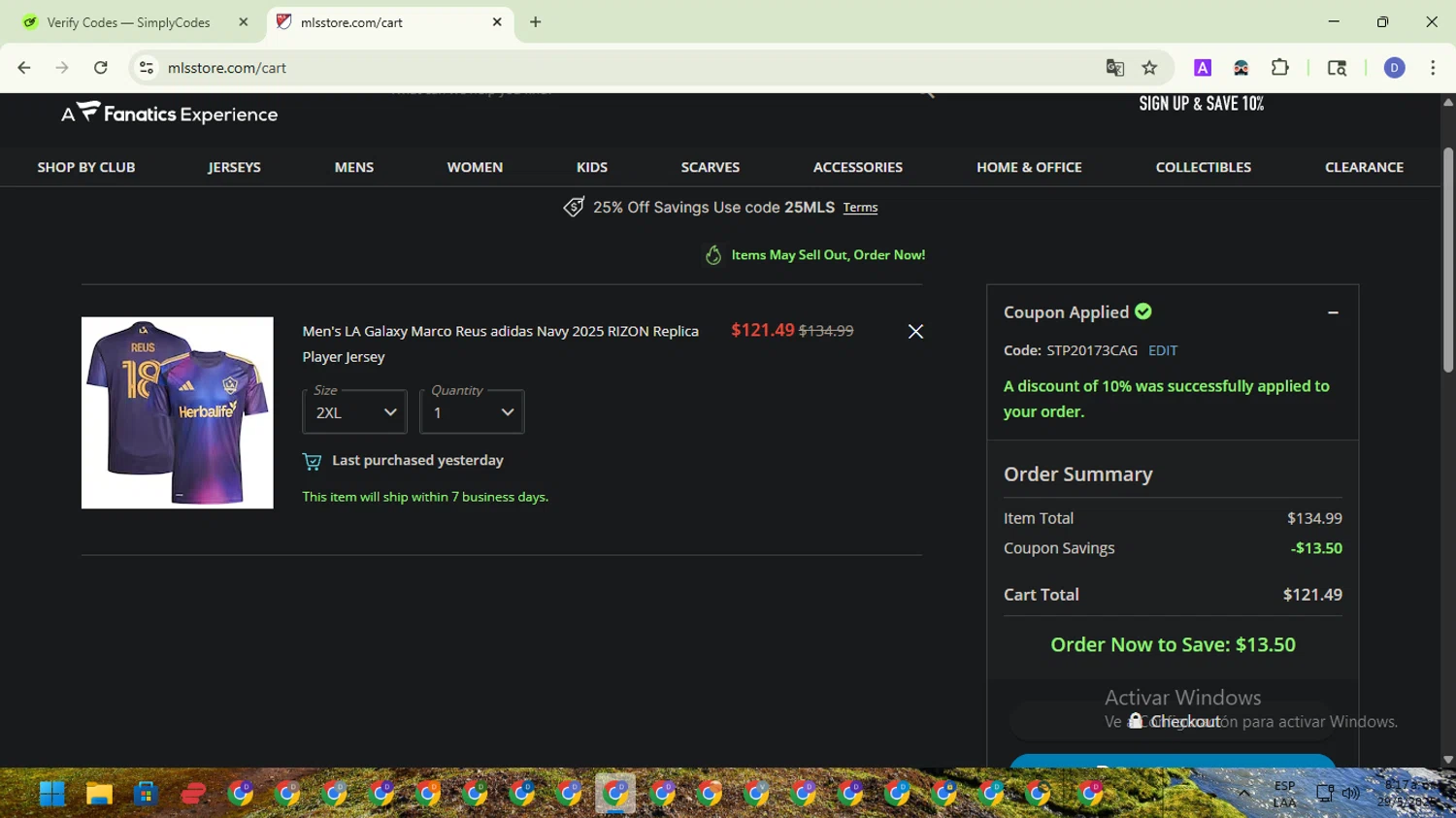The image size is (1456, 818).
Task: Open the ACCESSORIES menu
Action: click(x=858, y=167)
